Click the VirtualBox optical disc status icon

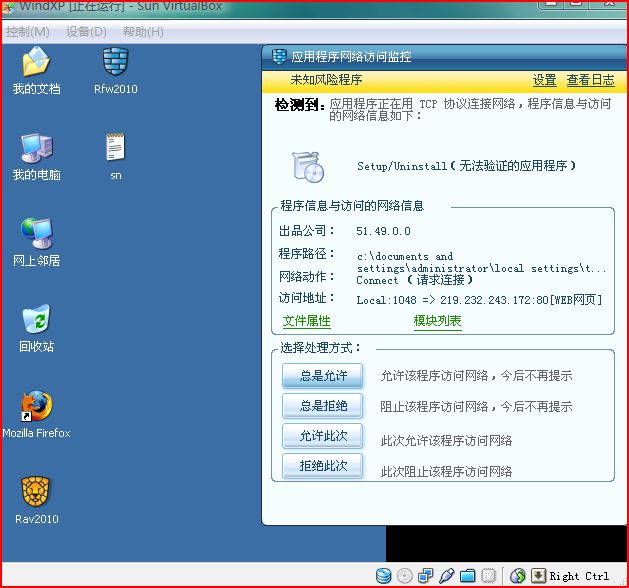[404, 576]
